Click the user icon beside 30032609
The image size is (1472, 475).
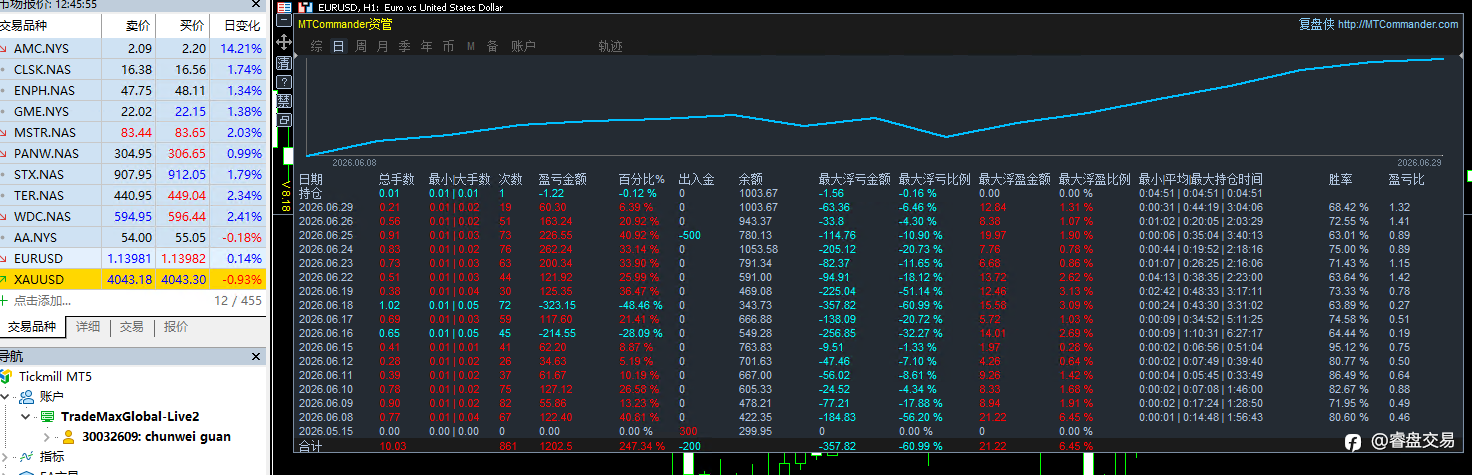click(69, 436)
